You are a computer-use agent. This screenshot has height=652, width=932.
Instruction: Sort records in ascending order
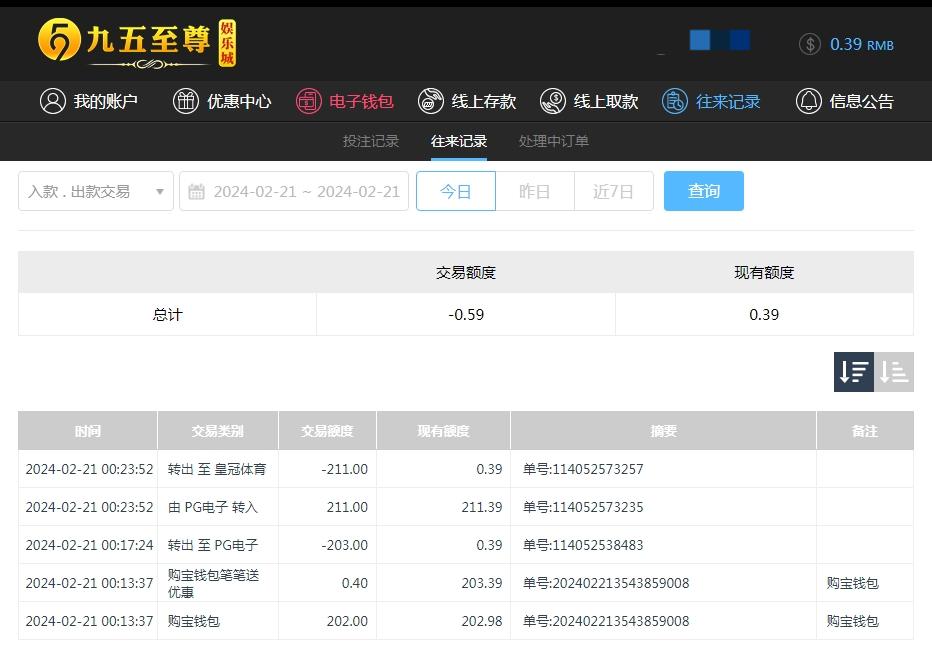pos(894,372)
